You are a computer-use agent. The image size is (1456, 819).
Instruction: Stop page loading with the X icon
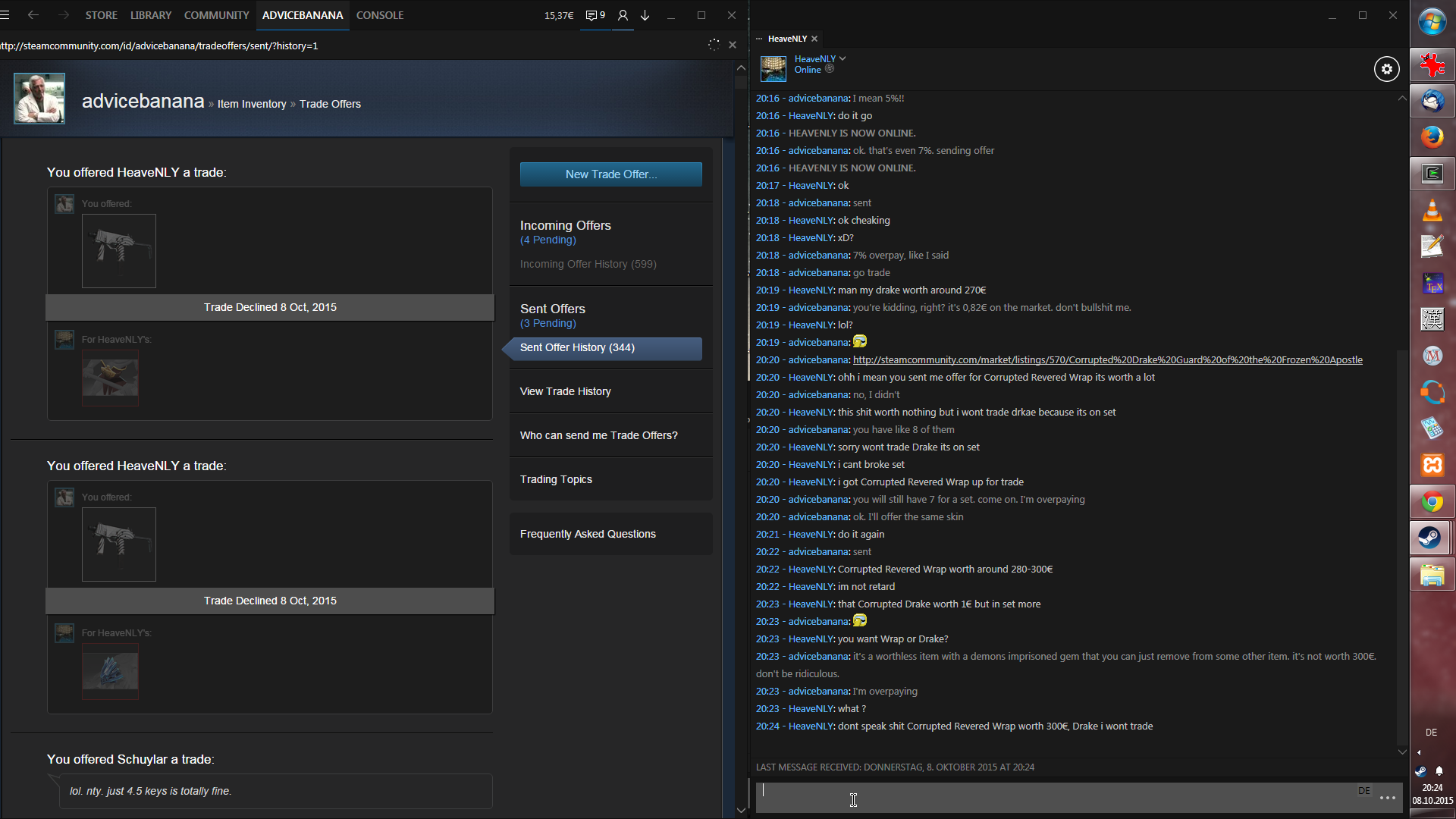(x=733, y=45)
